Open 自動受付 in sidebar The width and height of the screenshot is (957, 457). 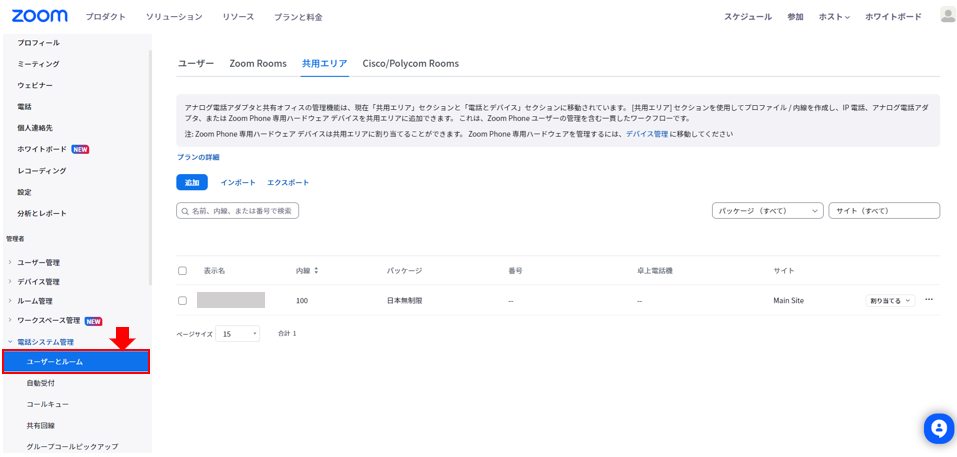click(42, 383)
